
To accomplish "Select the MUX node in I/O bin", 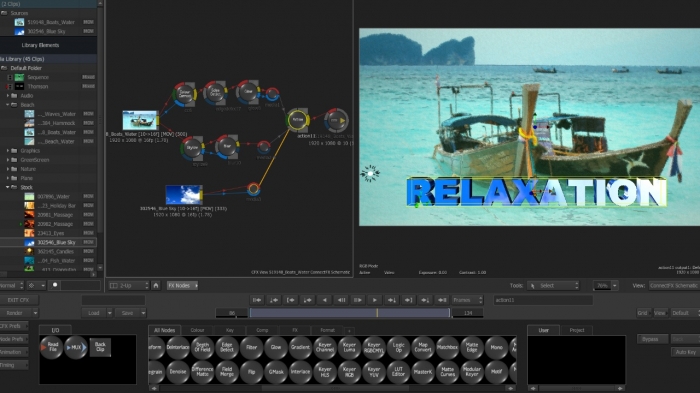I will click(x=76, y=347).
